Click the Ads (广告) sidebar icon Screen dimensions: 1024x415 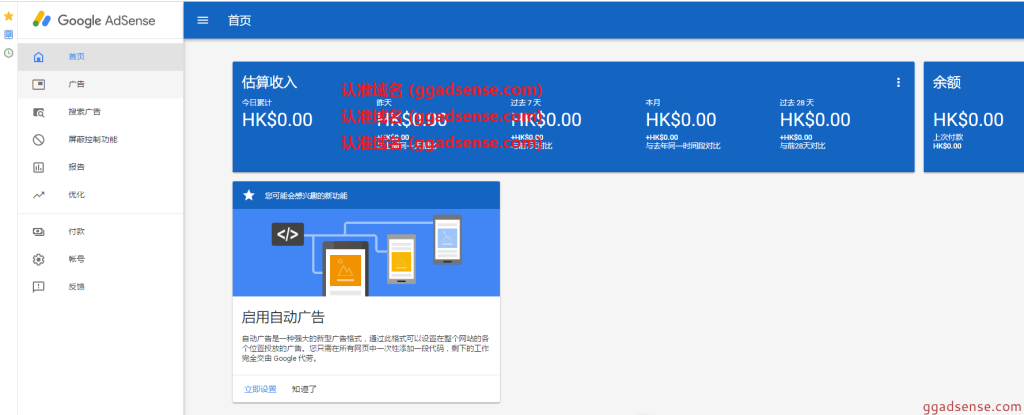[x=39, y=84]
